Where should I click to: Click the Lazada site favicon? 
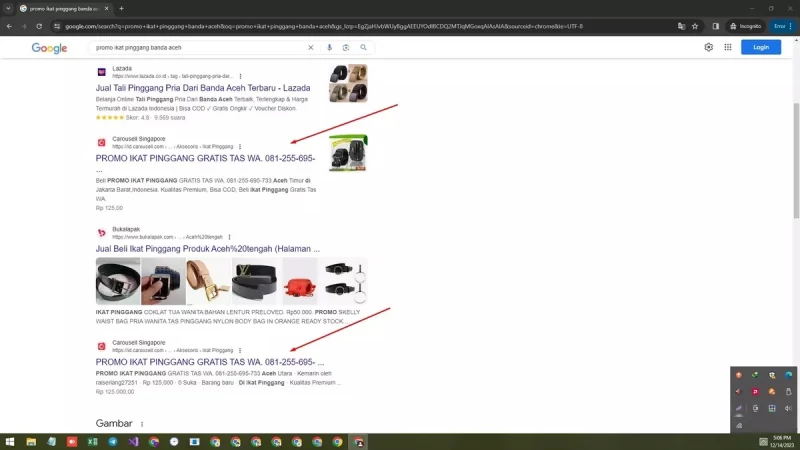102,72
